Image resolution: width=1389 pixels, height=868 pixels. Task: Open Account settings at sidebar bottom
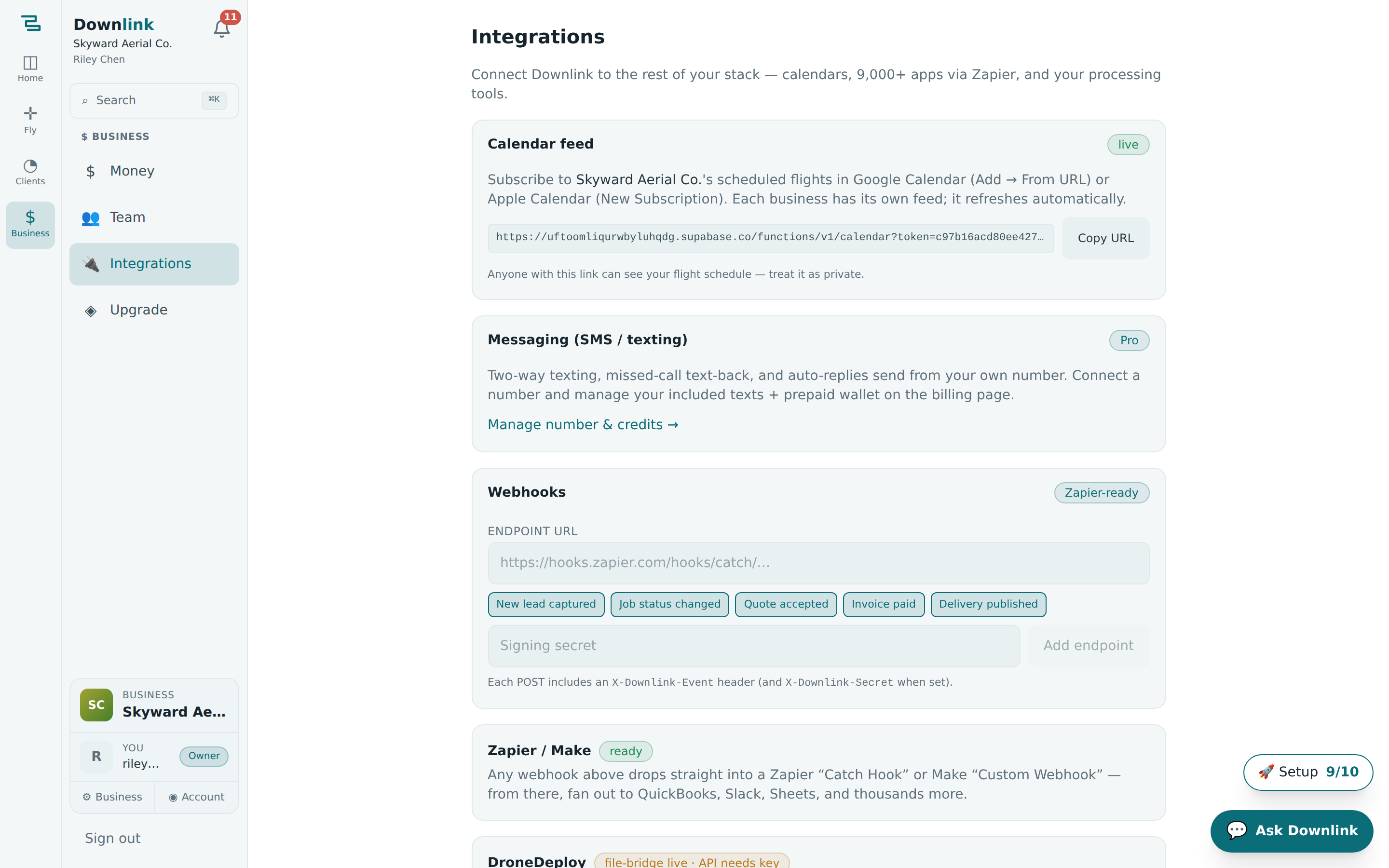pyautogui.click(x=197, y=797)
